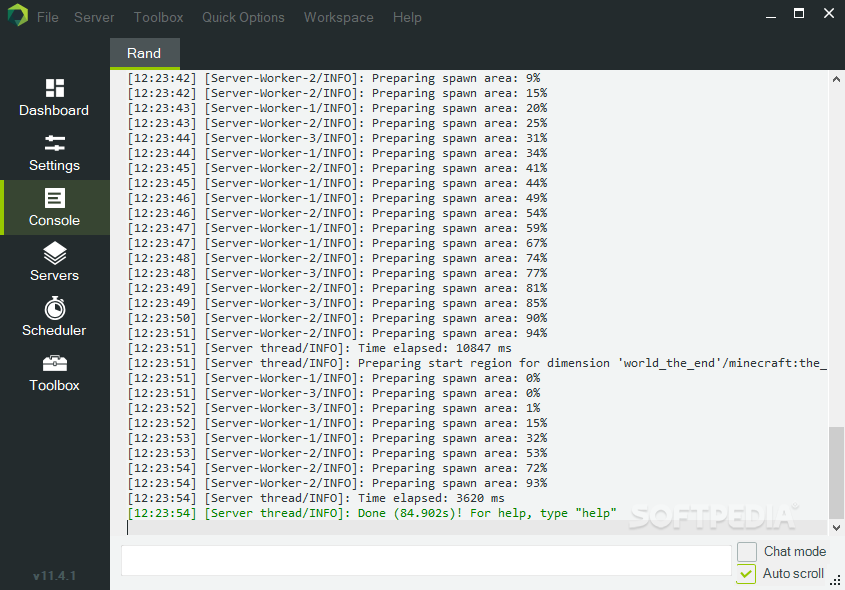Open the Settings sidebar section
This screenshot has width=845, height=590.
click(x=54, y=152)
